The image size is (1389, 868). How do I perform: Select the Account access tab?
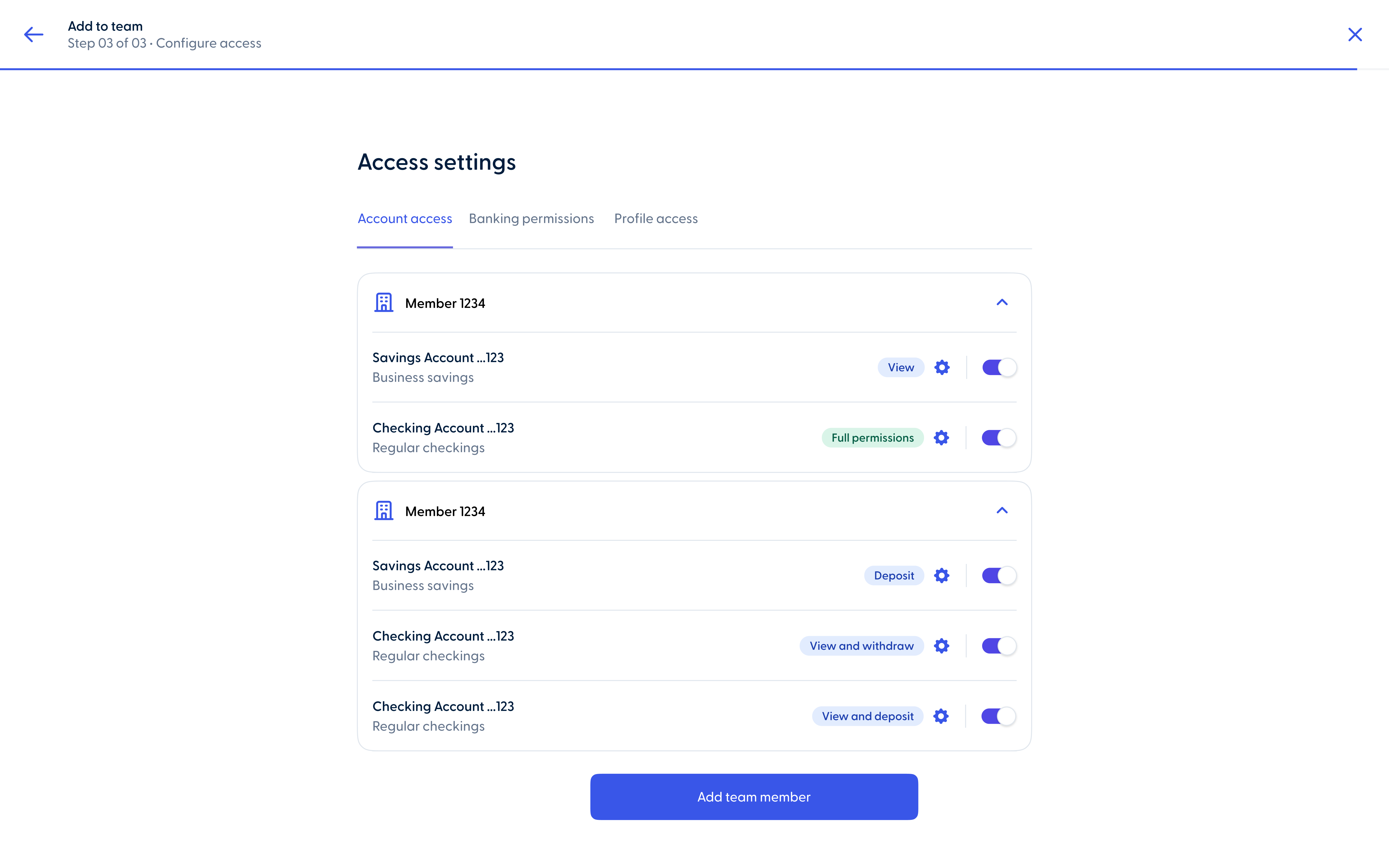pos(404,219)
